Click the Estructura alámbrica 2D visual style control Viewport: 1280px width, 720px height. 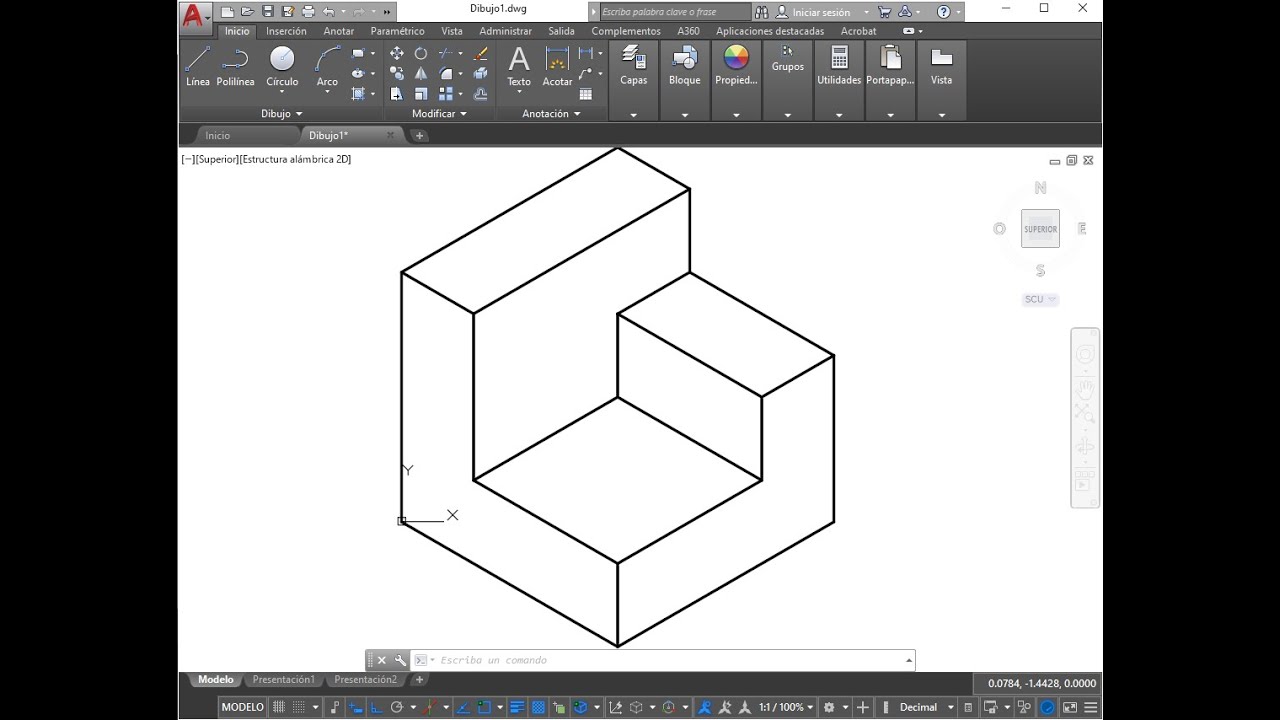tap(295, 159)
